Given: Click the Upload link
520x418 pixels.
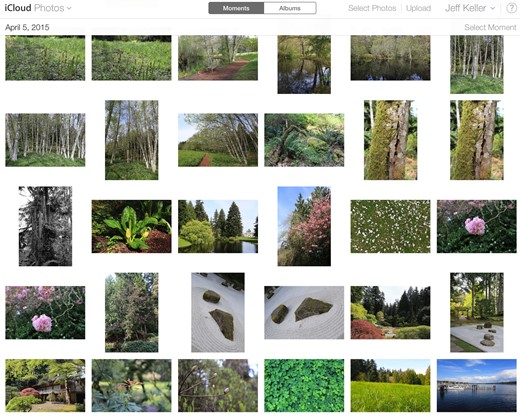Looking at the screenshot, I should 418,8.
